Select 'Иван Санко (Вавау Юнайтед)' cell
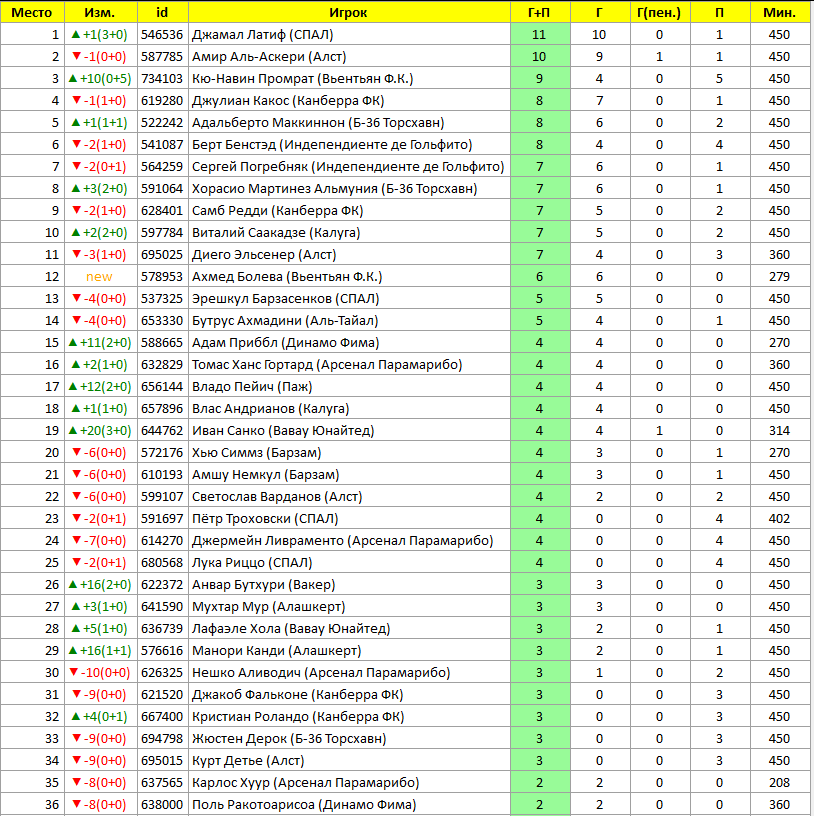 pyautogui.click(x=349, y=430)
